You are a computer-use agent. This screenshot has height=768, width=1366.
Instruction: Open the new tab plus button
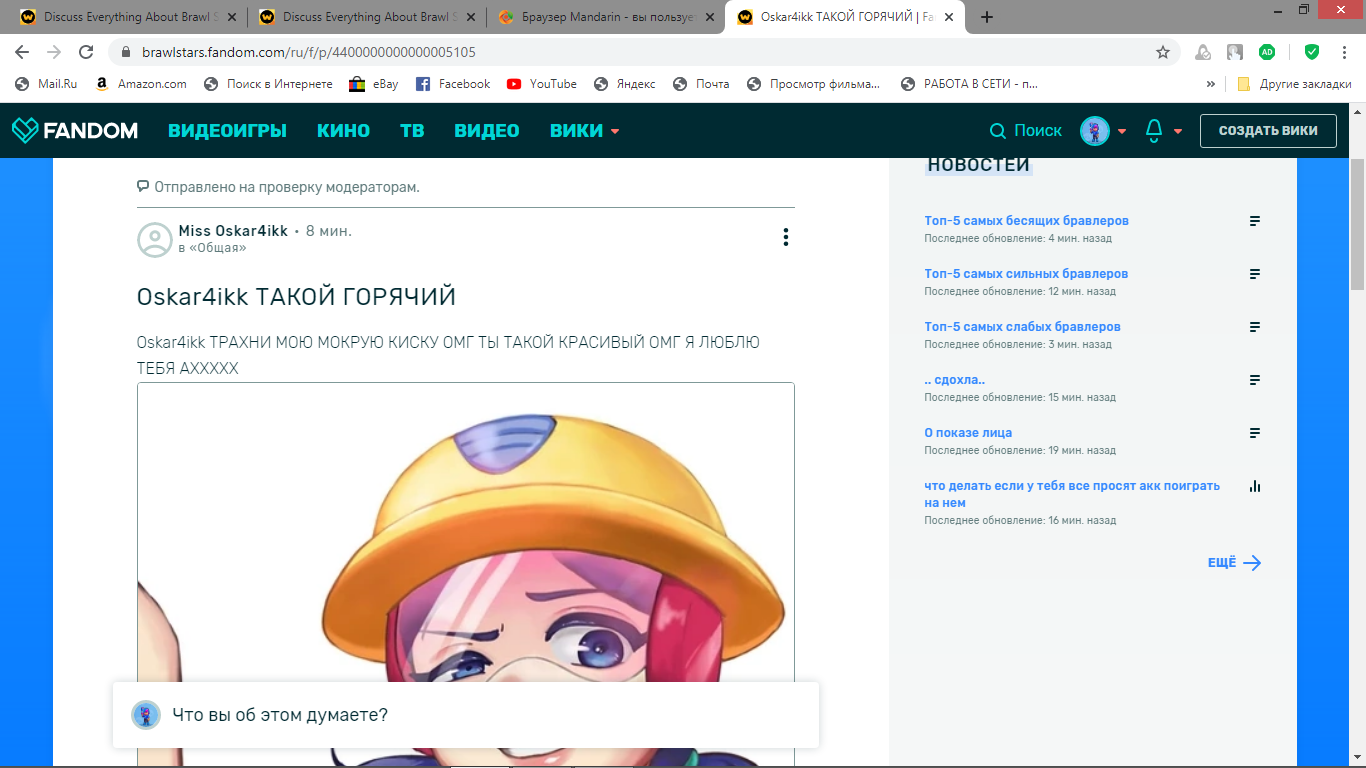[987, 17]
